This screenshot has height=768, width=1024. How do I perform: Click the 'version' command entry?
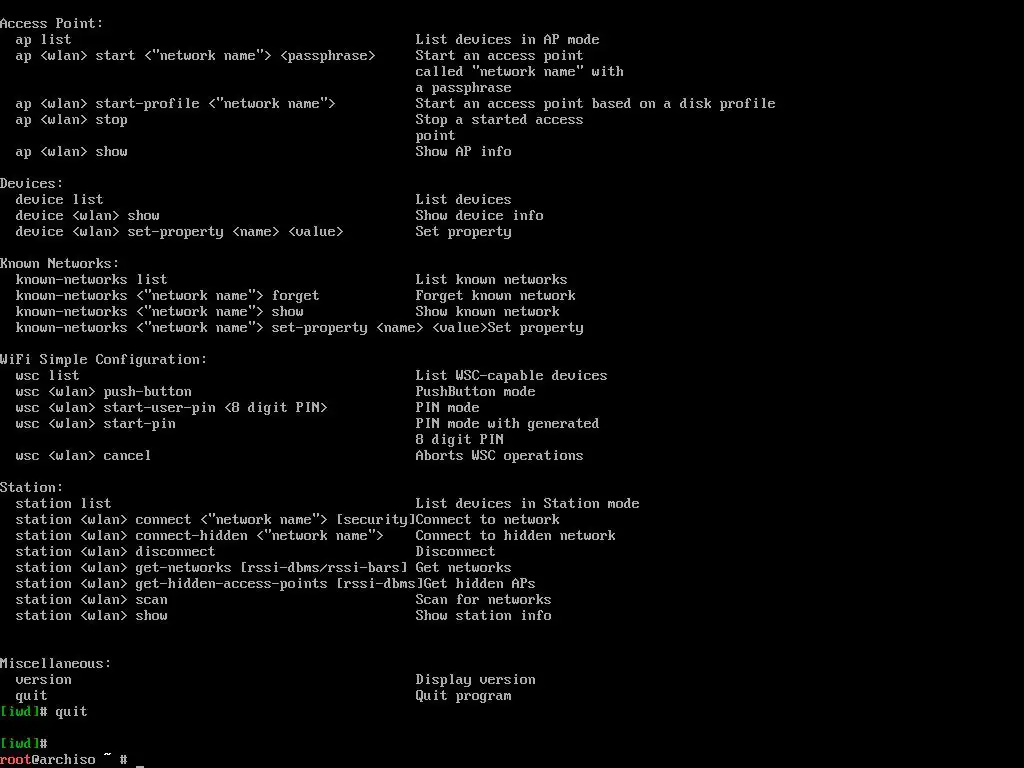[44, 680]
